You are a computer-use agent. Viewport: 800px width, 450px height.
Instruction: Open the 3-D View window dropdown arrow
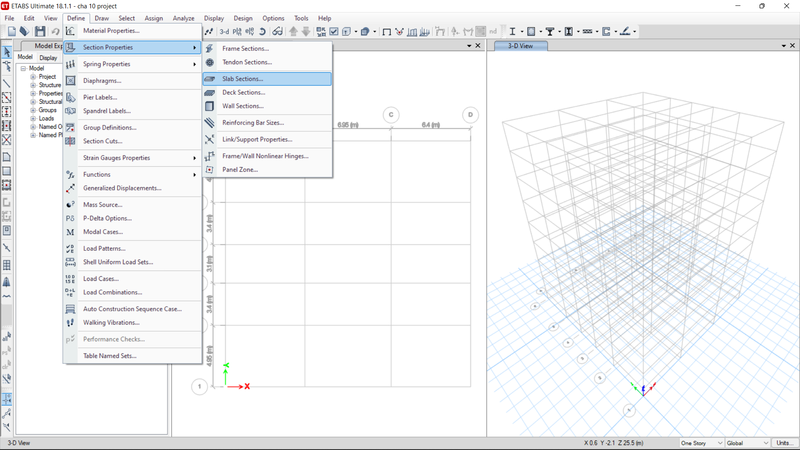point(783,46)
